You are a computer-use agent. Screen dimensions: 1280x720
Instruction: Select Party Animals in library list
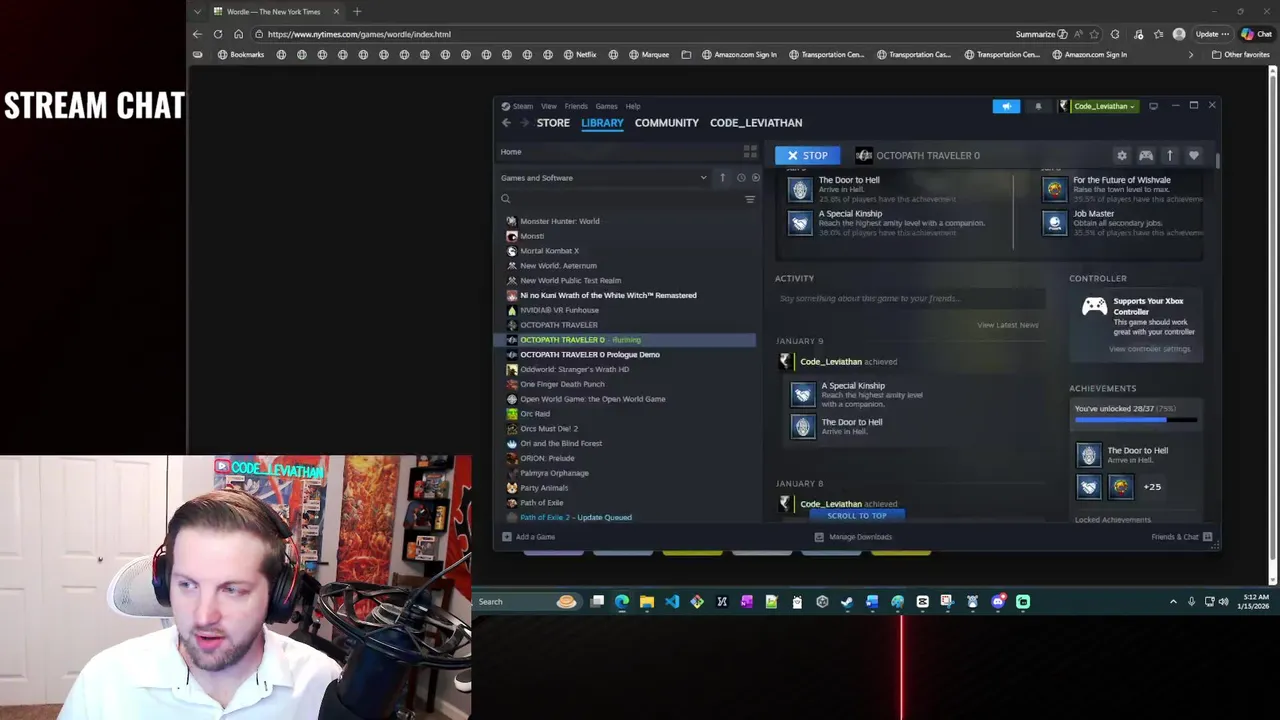544,488
